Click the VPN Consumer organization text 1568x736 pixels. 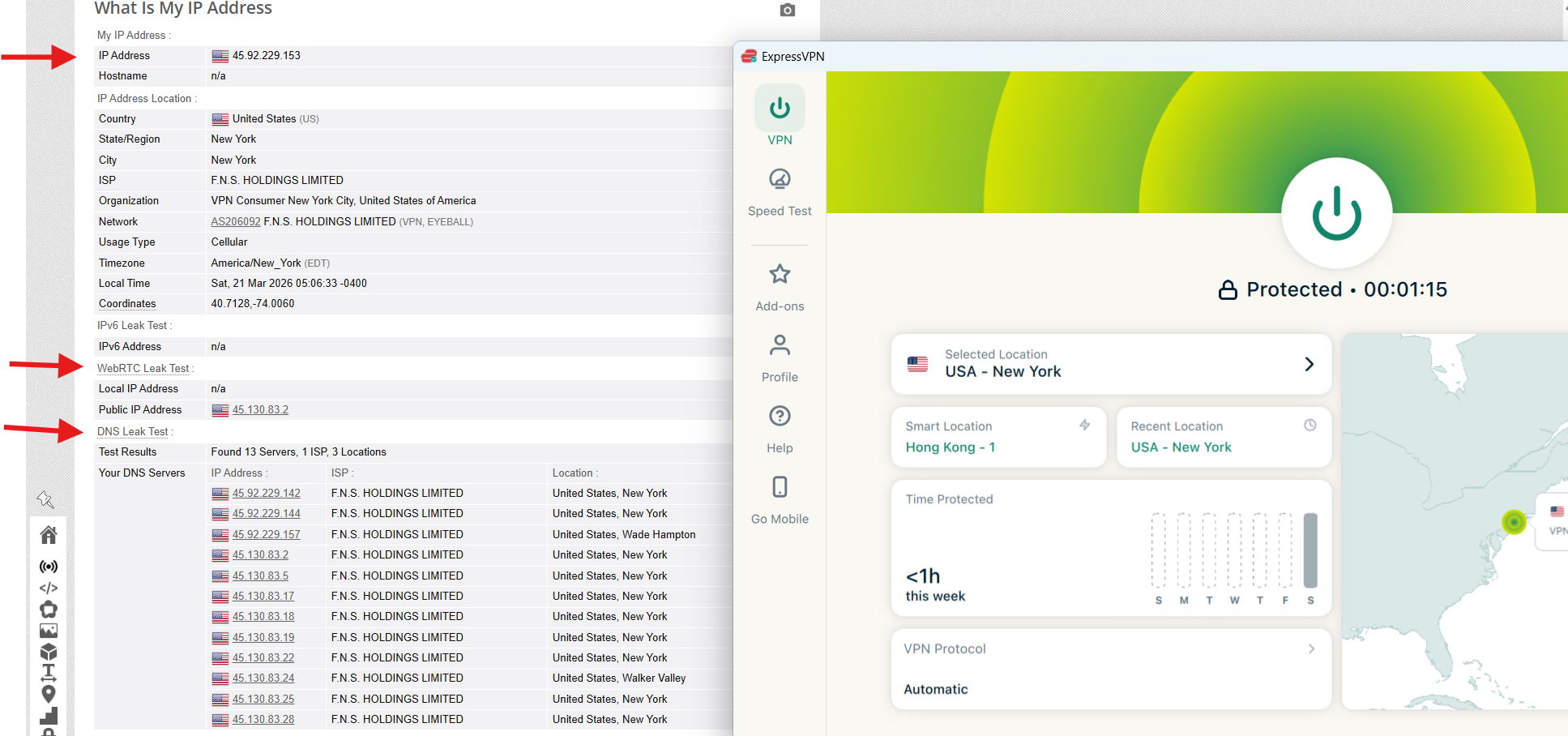point(344,200)
